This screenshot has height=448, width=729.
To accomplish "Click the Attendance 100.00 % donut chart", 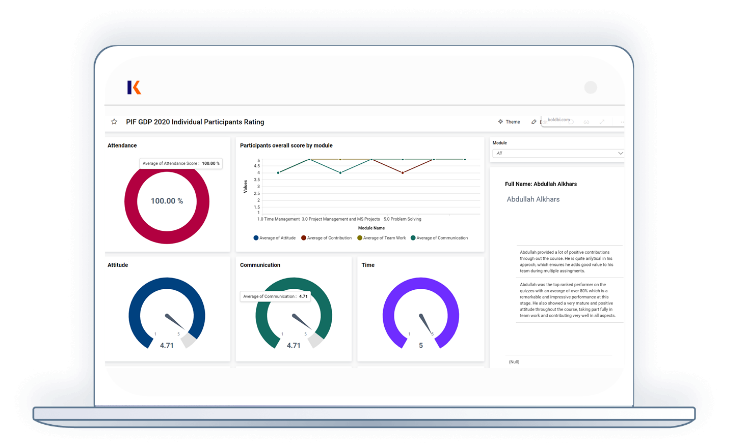I will point(167,201).
